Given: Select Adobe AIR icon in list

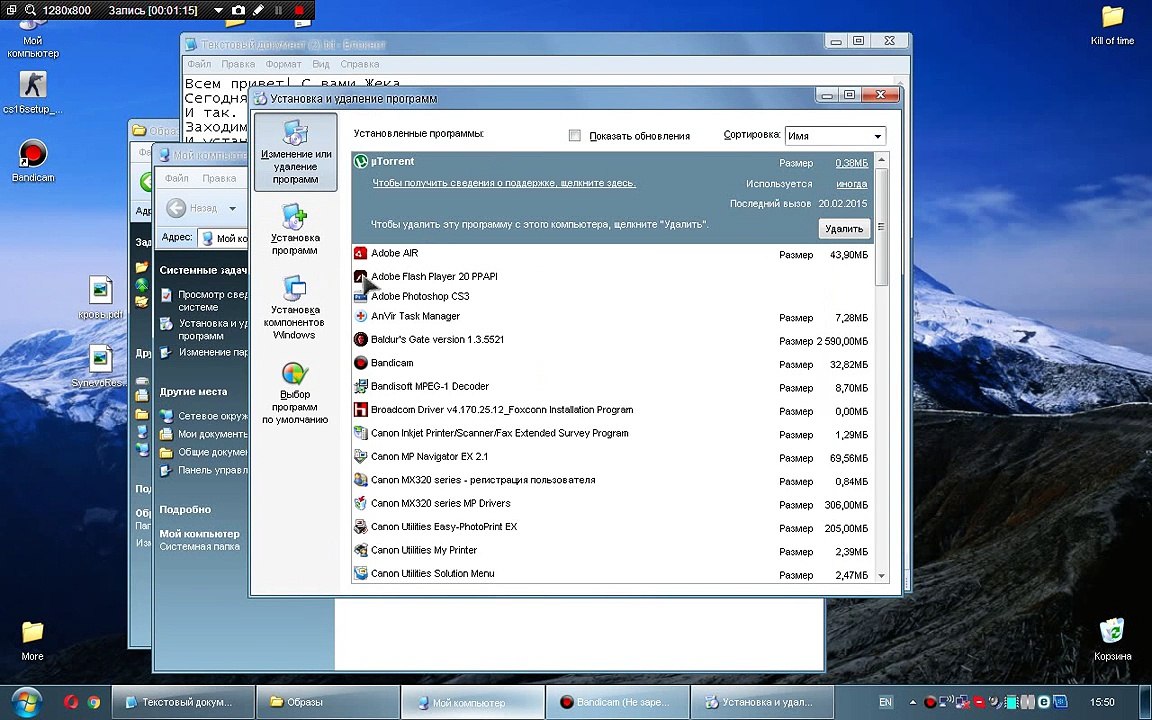Looking at the screenshot, I should pyautogui.click(x=361, y=253).
